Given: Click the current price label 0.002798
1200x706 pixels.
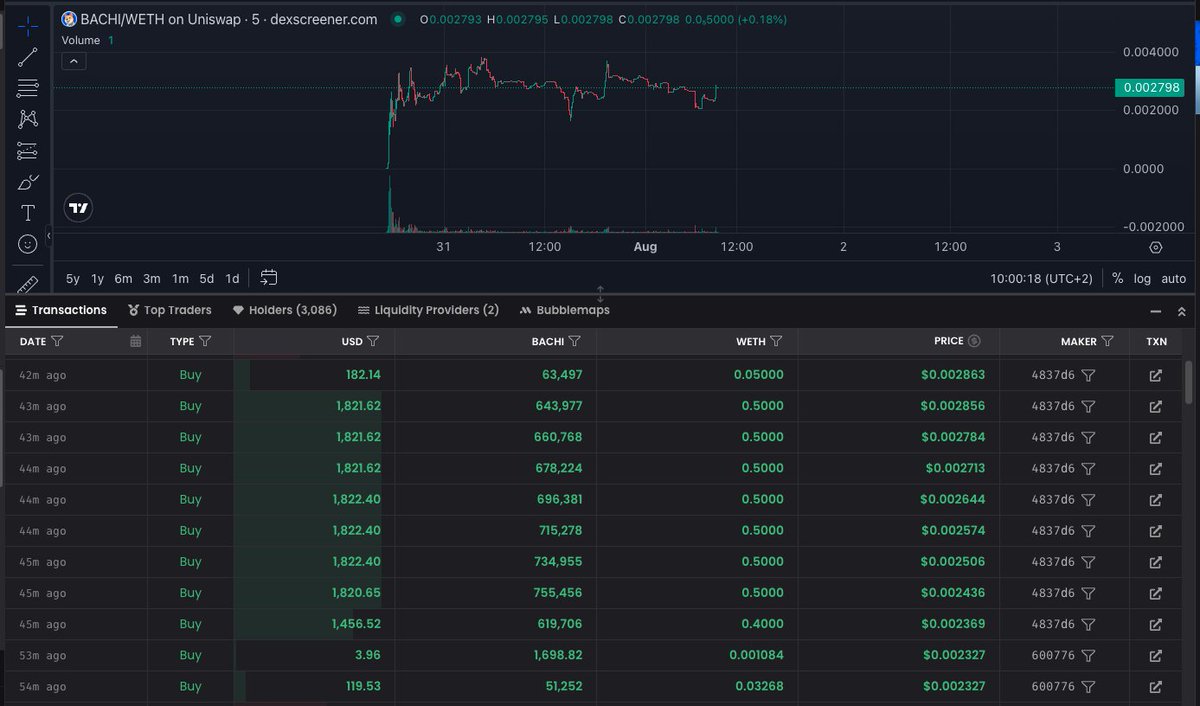Looking at the screenshot, I should click(1150, 88).
